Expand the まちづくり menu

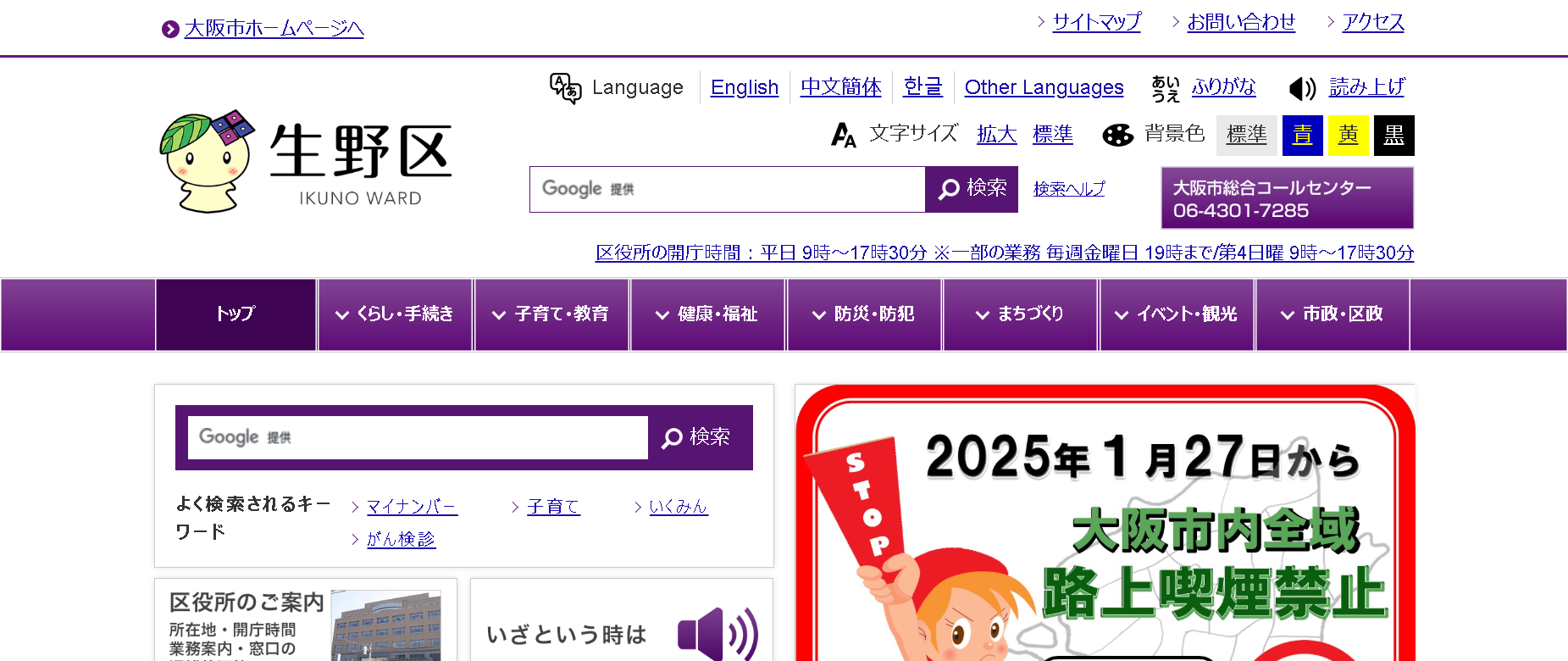pos(1020,314)
